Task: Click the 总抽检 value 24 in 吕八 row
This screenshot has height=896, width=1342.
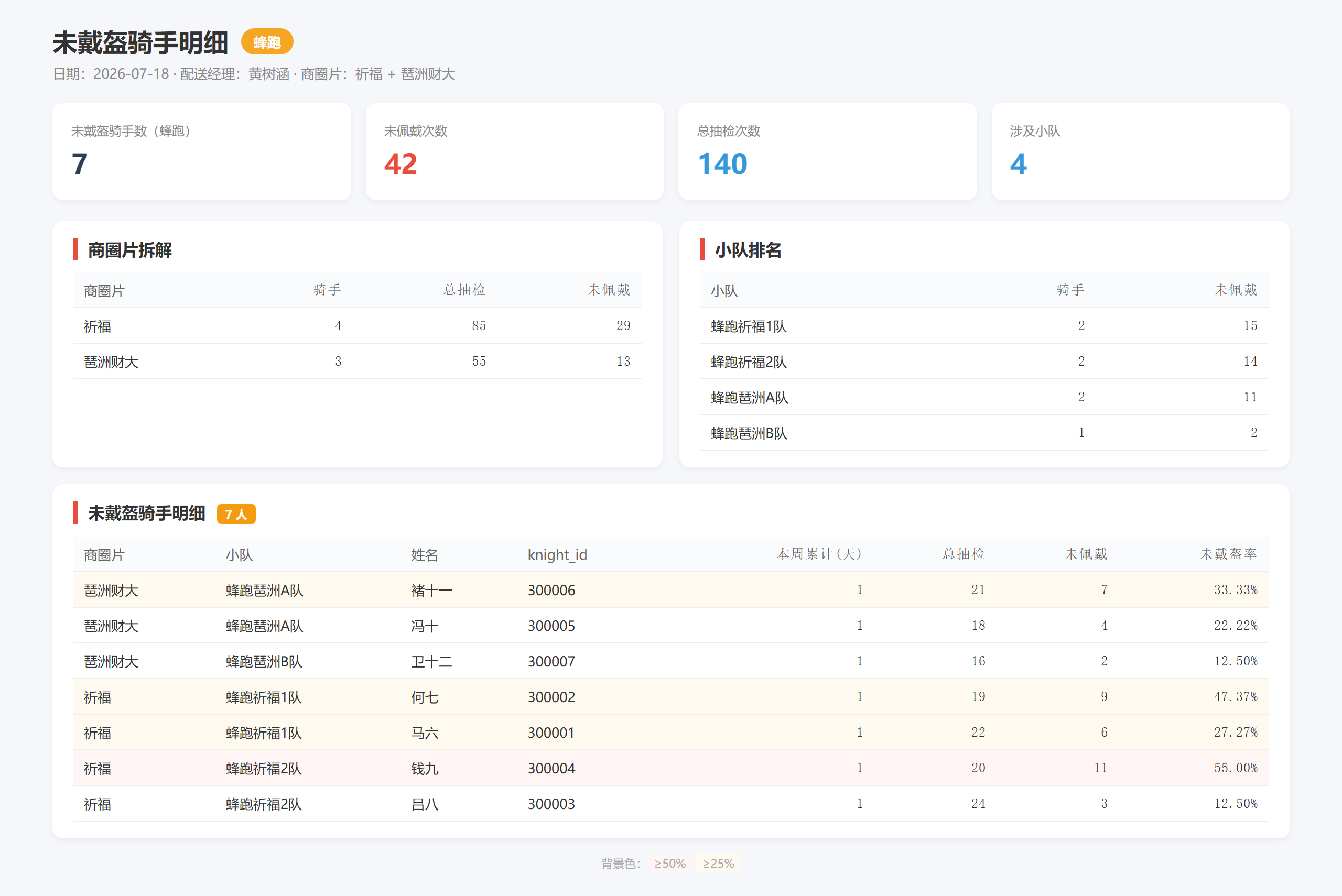Action: (x=978, y=803)
